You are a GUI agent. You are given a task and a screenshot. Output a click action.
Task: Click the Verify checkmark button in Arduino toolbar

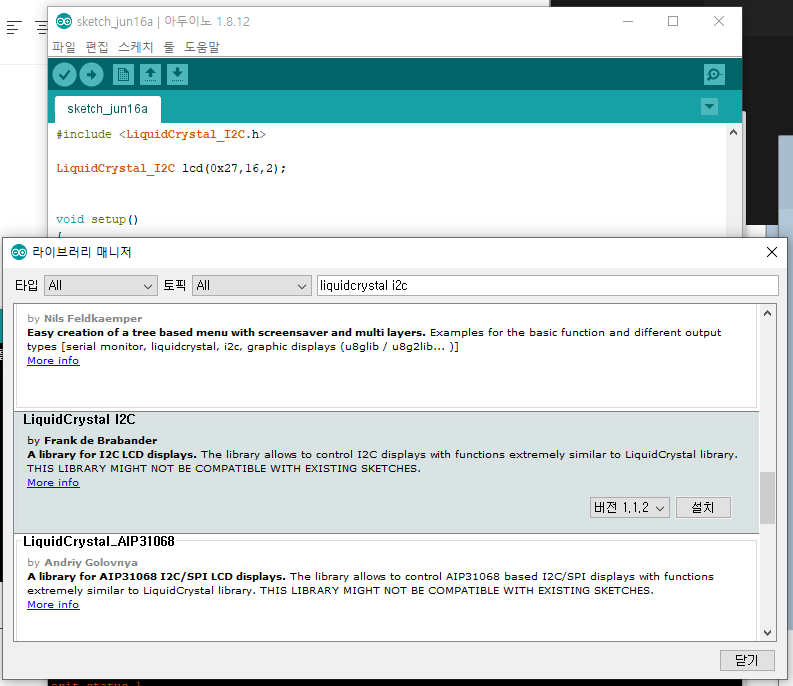point(64,75)
